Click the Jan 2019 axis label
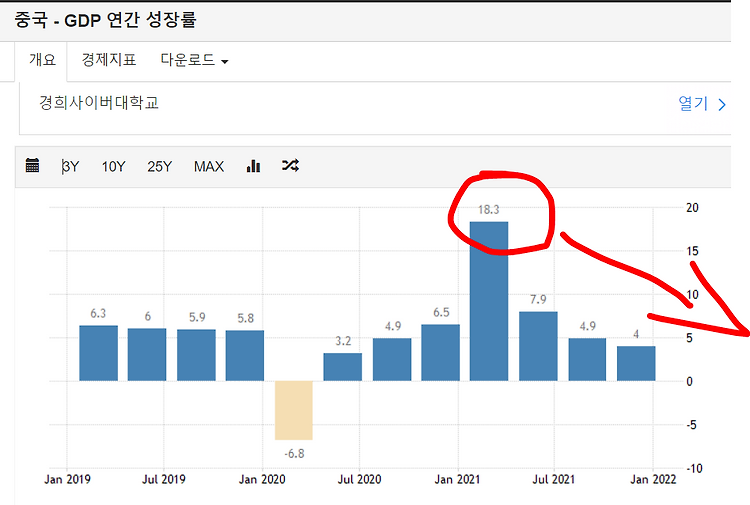Screen dimensions: 750x505 67,479
